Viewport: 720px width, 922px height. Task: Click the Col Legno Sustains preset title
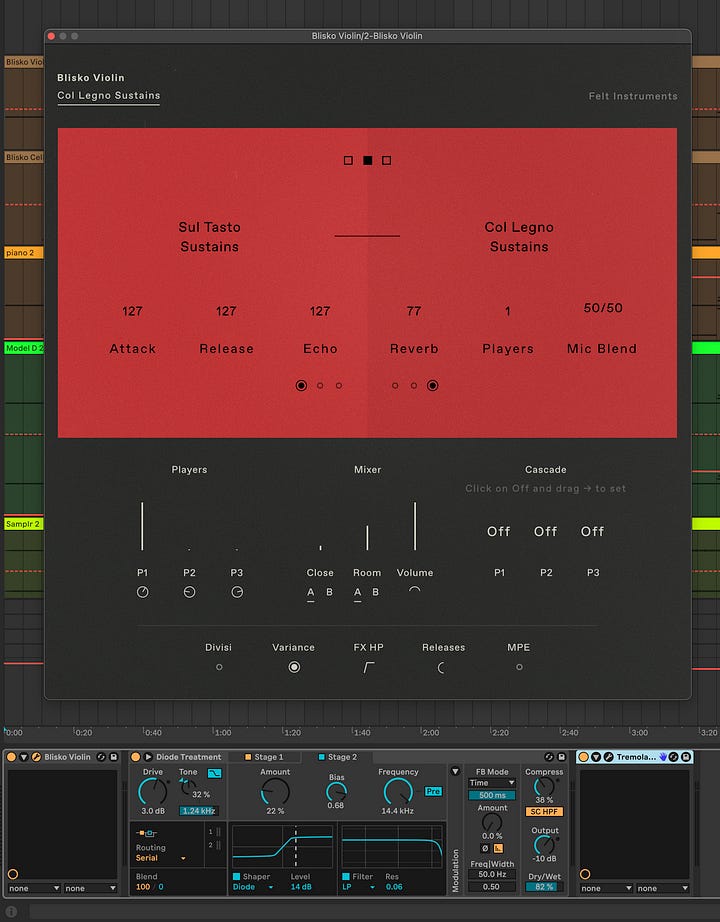(108, 95)
